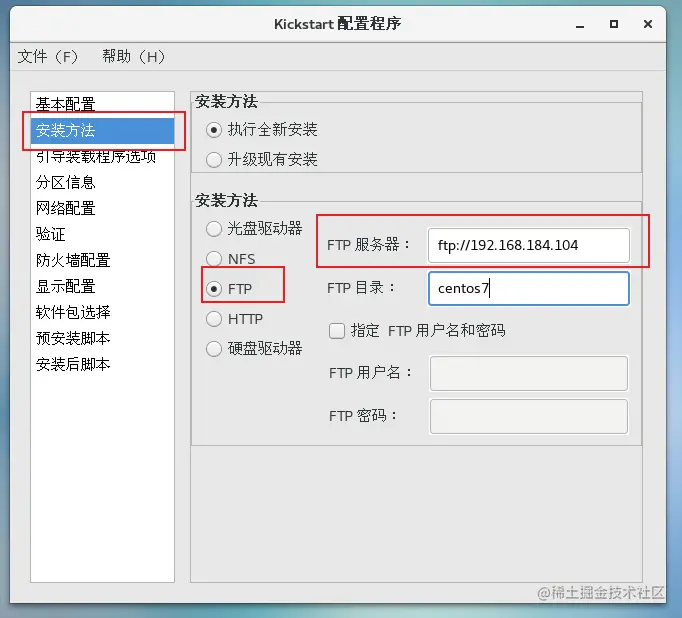This screenshot has height=618, width=682.
Task: Select 验证 in the sidebar
Action: coord(103,234)
